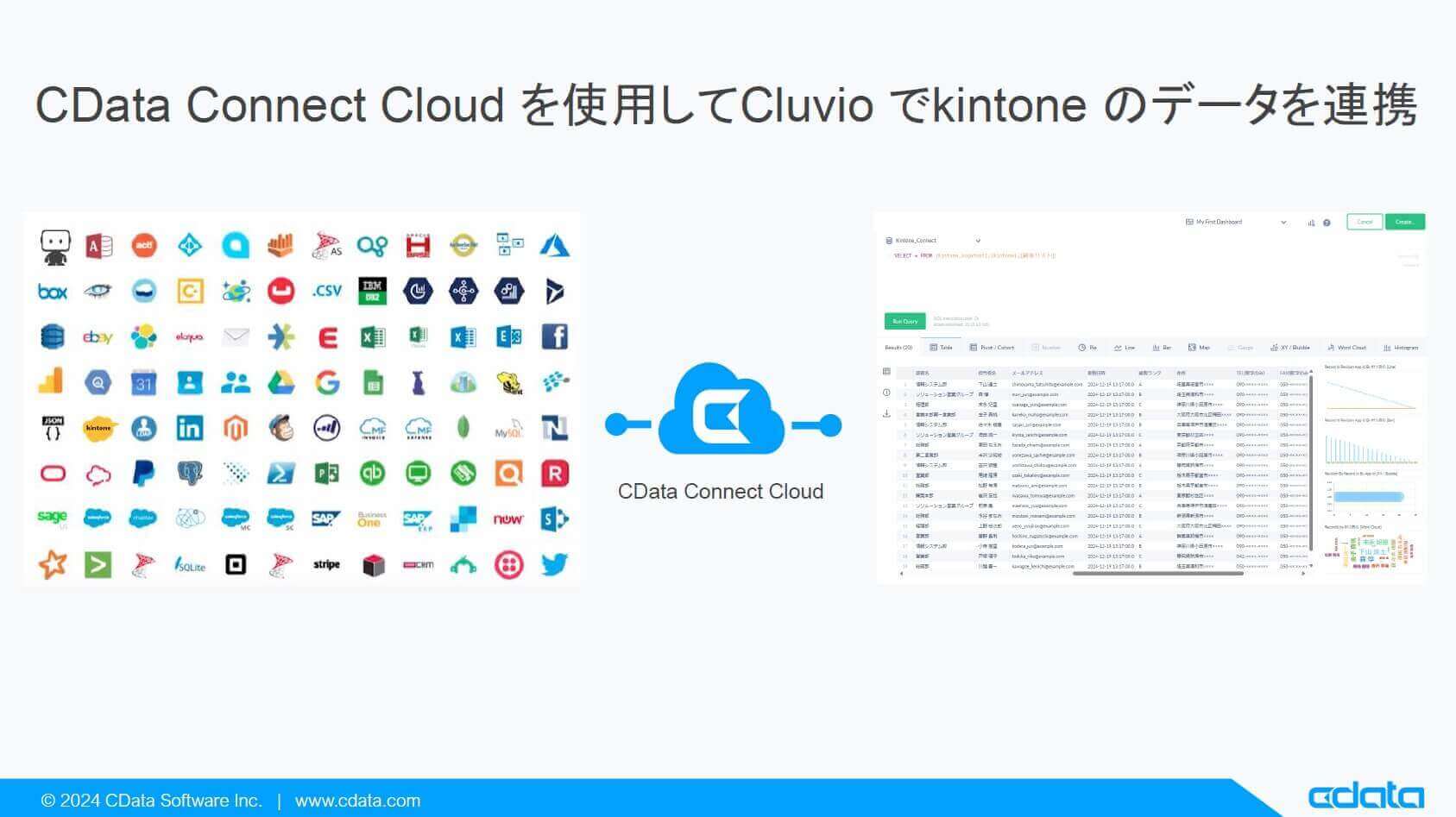Screen dimensions: 1456x817
Task: Switch to the Results (20) tab
Action: click(x=898, y=347)
